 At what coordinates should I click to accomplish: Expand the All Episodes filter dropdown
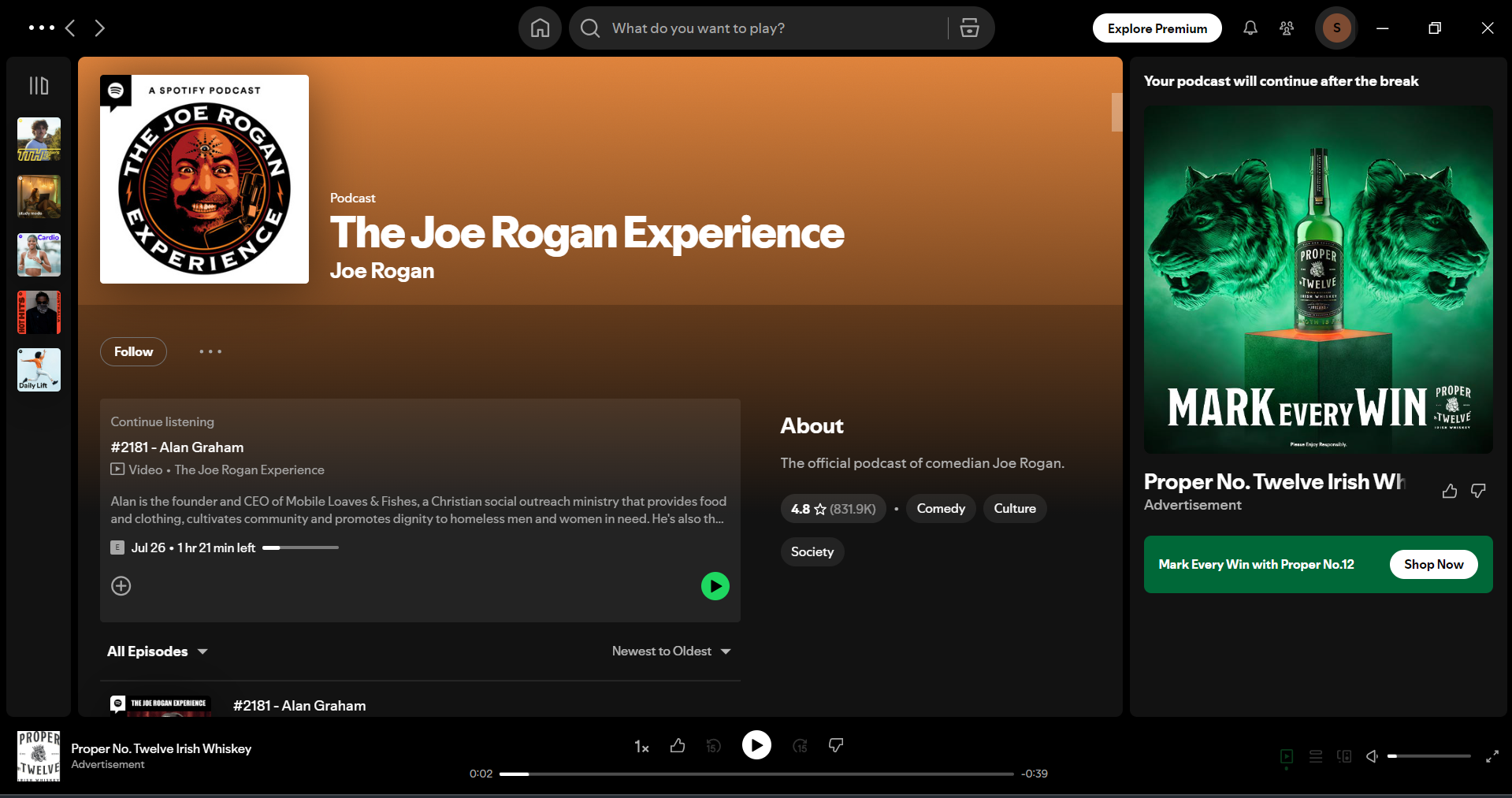click(158, 651)
